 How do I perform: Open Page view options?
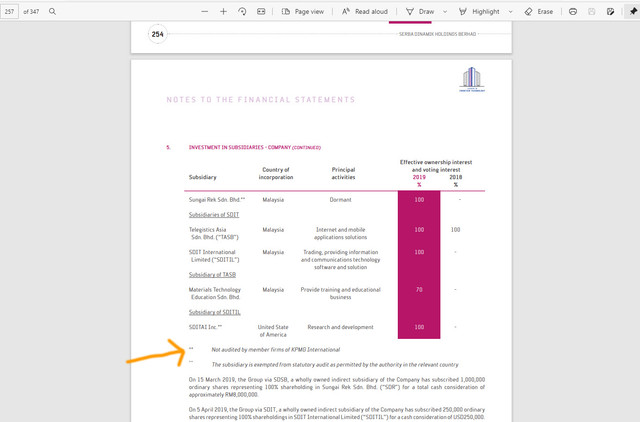point(303,11)
